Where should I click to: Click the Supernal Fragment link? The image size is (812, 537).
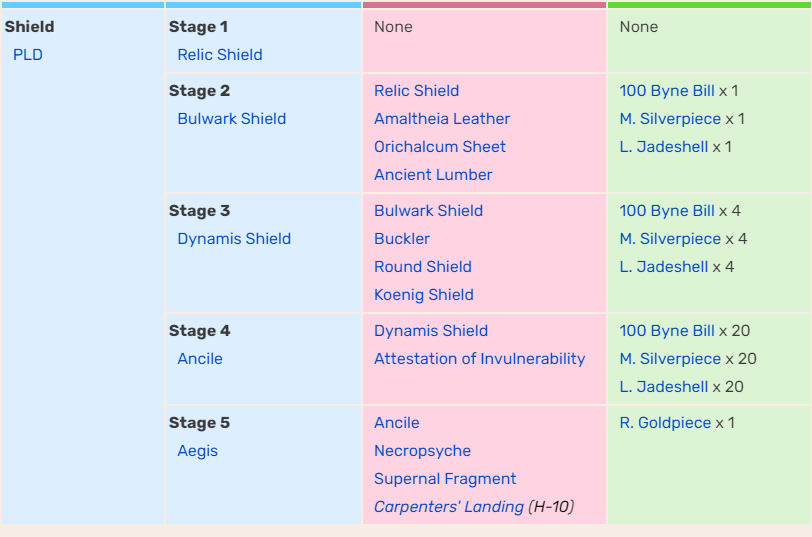point(444,479)
